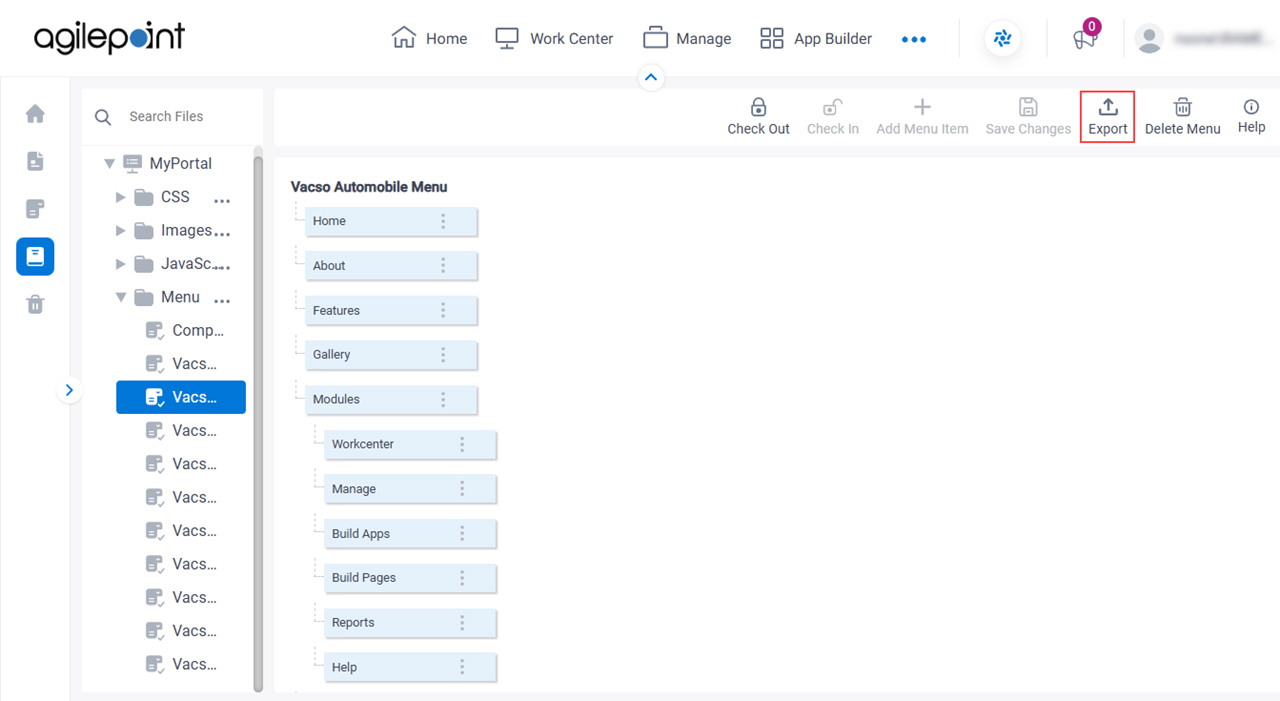Click the home icon in left sidebar
The image size is (1280, 701).
click(x=35, y=114)
